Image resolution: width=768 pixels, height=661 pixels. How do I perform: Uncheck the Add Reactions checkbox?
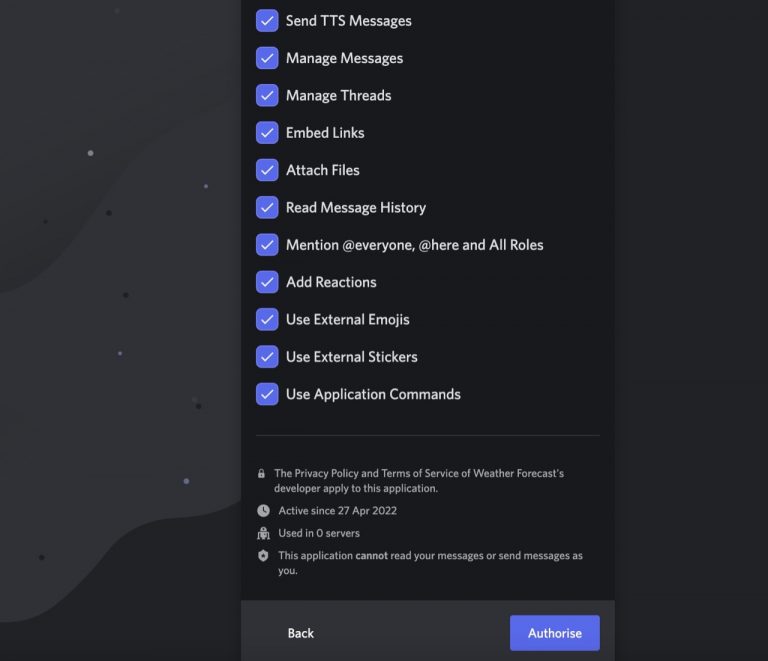(267, 282)
